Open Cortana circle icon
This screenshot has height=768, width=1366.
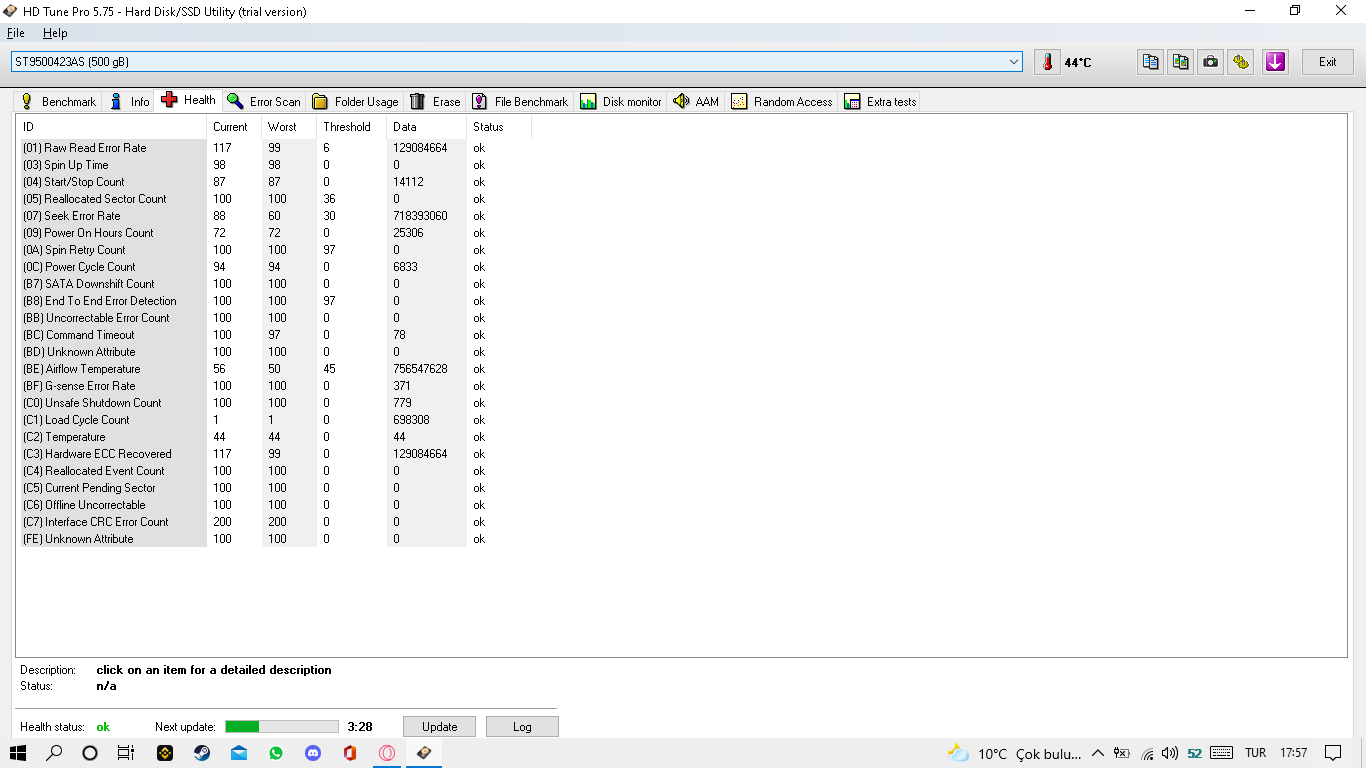[90, 753]
